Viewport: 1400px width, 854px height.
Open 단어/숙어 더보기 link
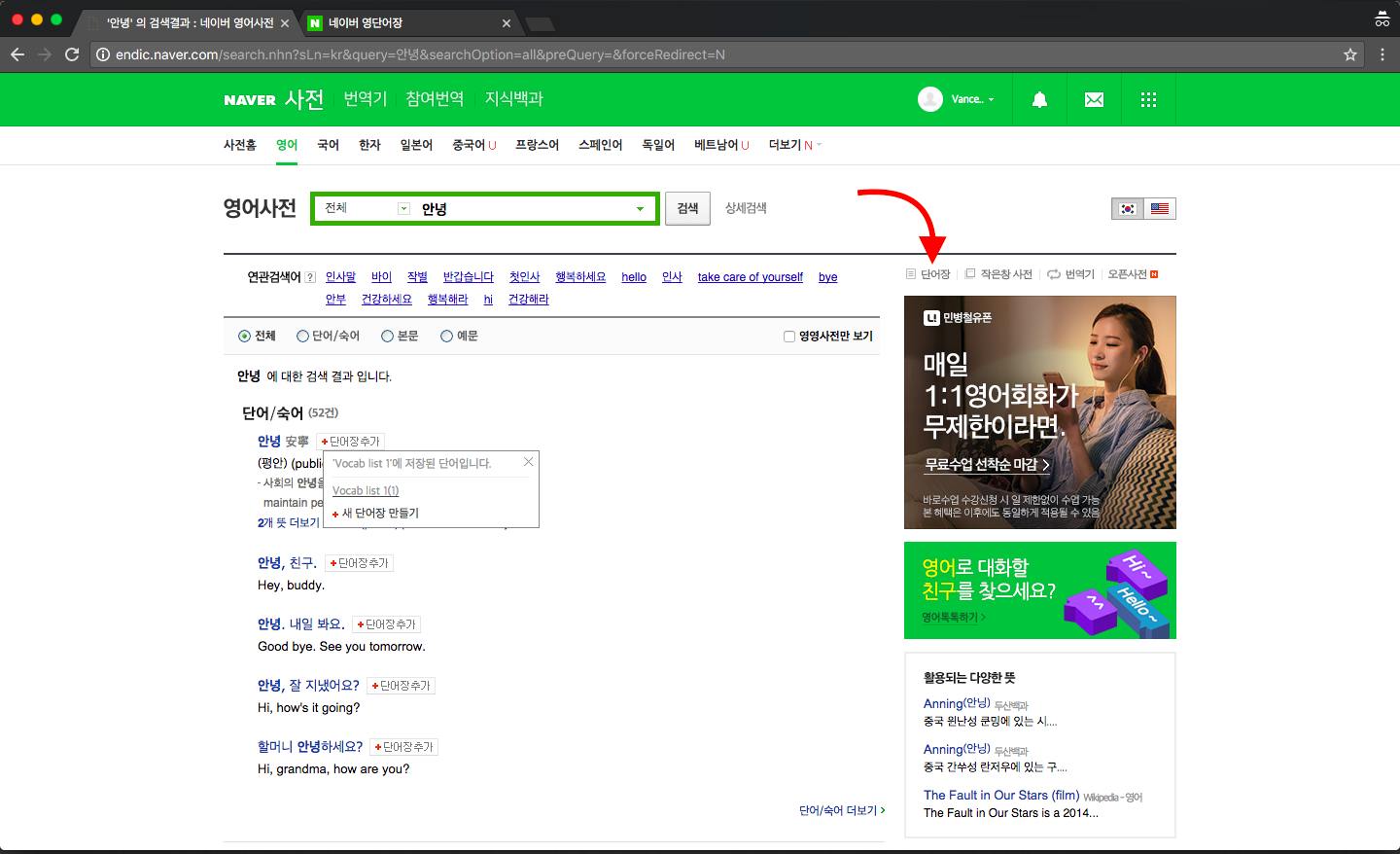tap(842, 810)
